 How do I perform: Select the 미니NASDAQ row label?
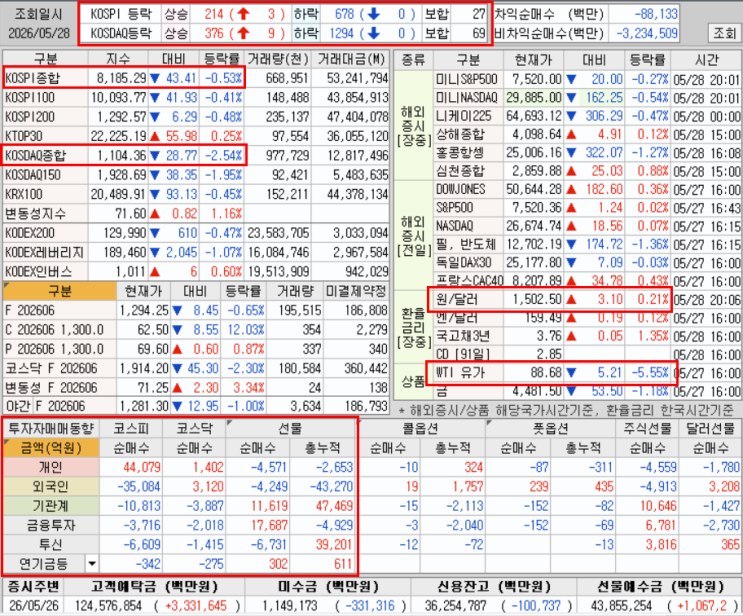(x=467, y=98)
